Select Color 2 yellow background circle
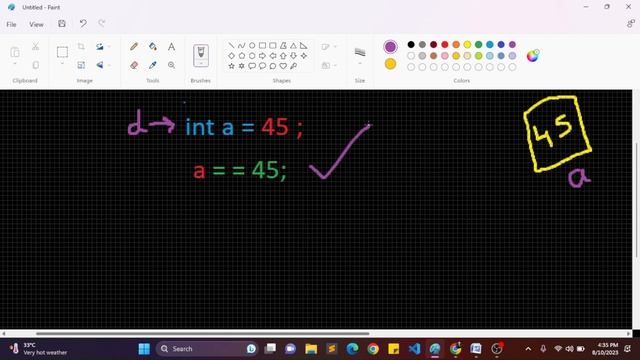Viewport: 640px width, 360px height. click(390, 64)
